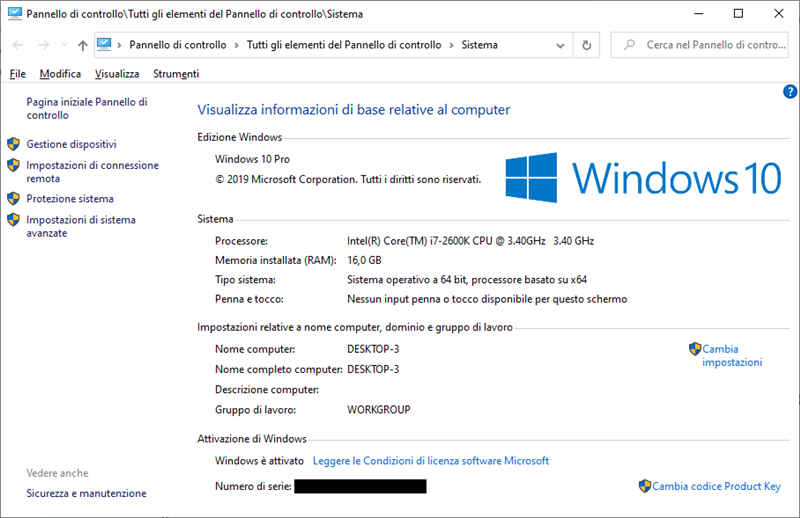
Task: Click the Vedere anche label
Action: pos(57,473)
